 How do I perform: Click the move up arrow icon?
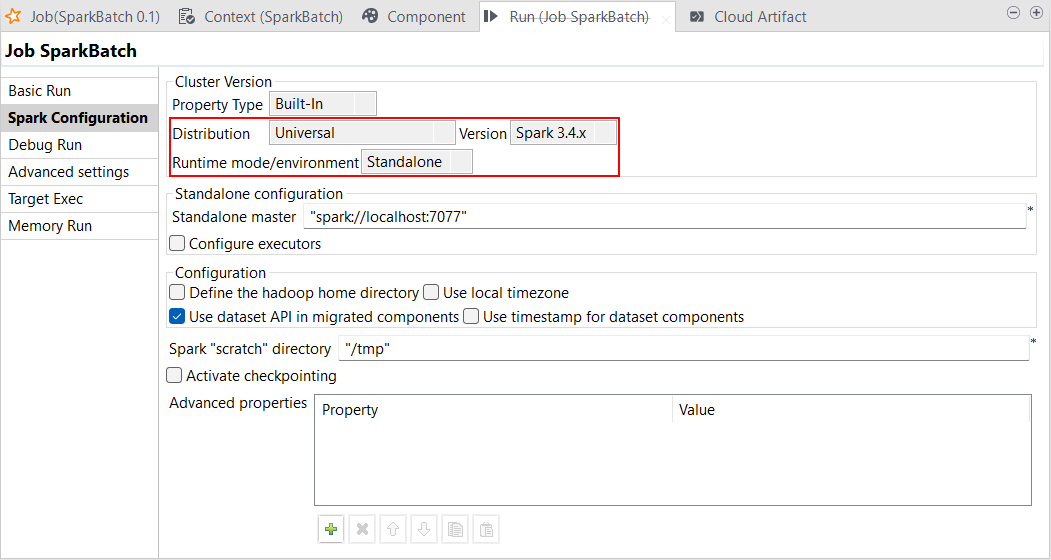click(x=393, y=529)
